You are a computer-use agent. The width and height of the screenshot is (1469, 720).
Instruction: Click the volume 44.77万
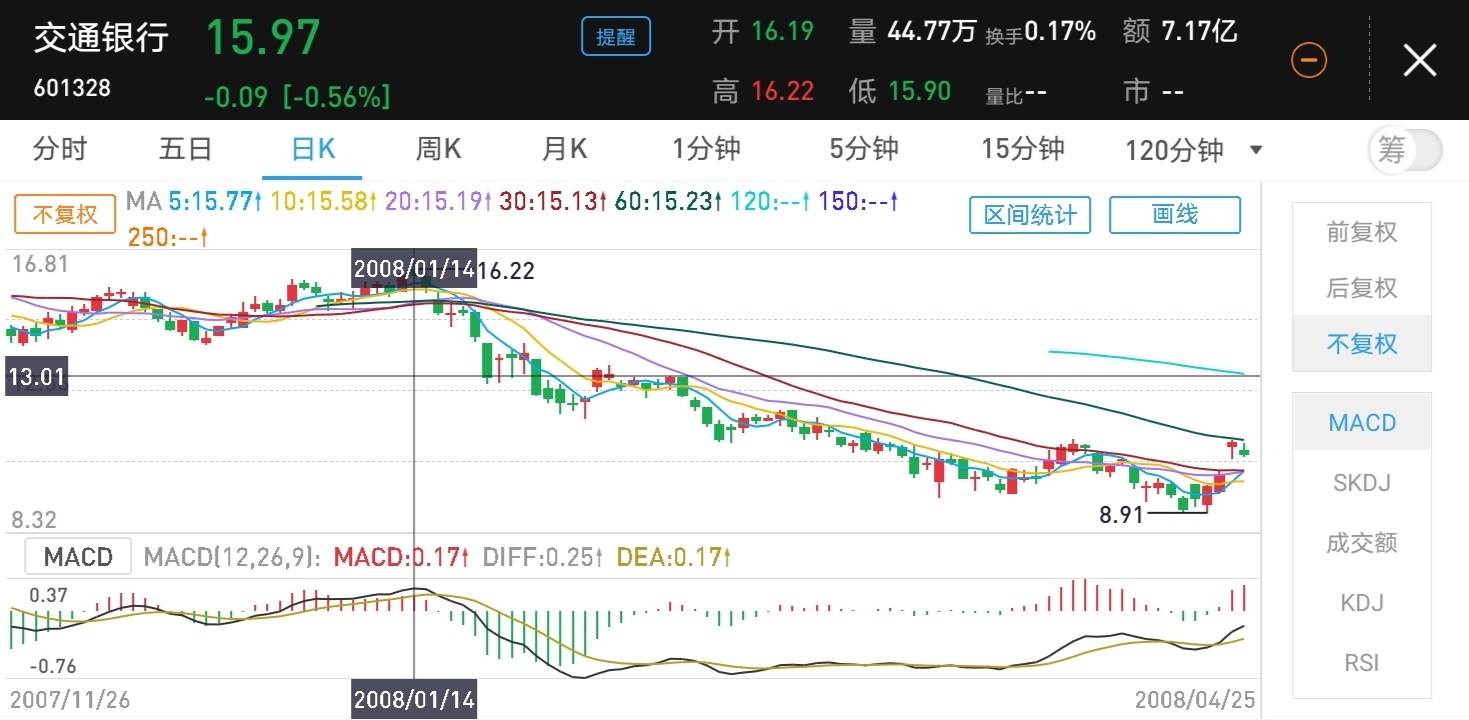click(931, 31)
